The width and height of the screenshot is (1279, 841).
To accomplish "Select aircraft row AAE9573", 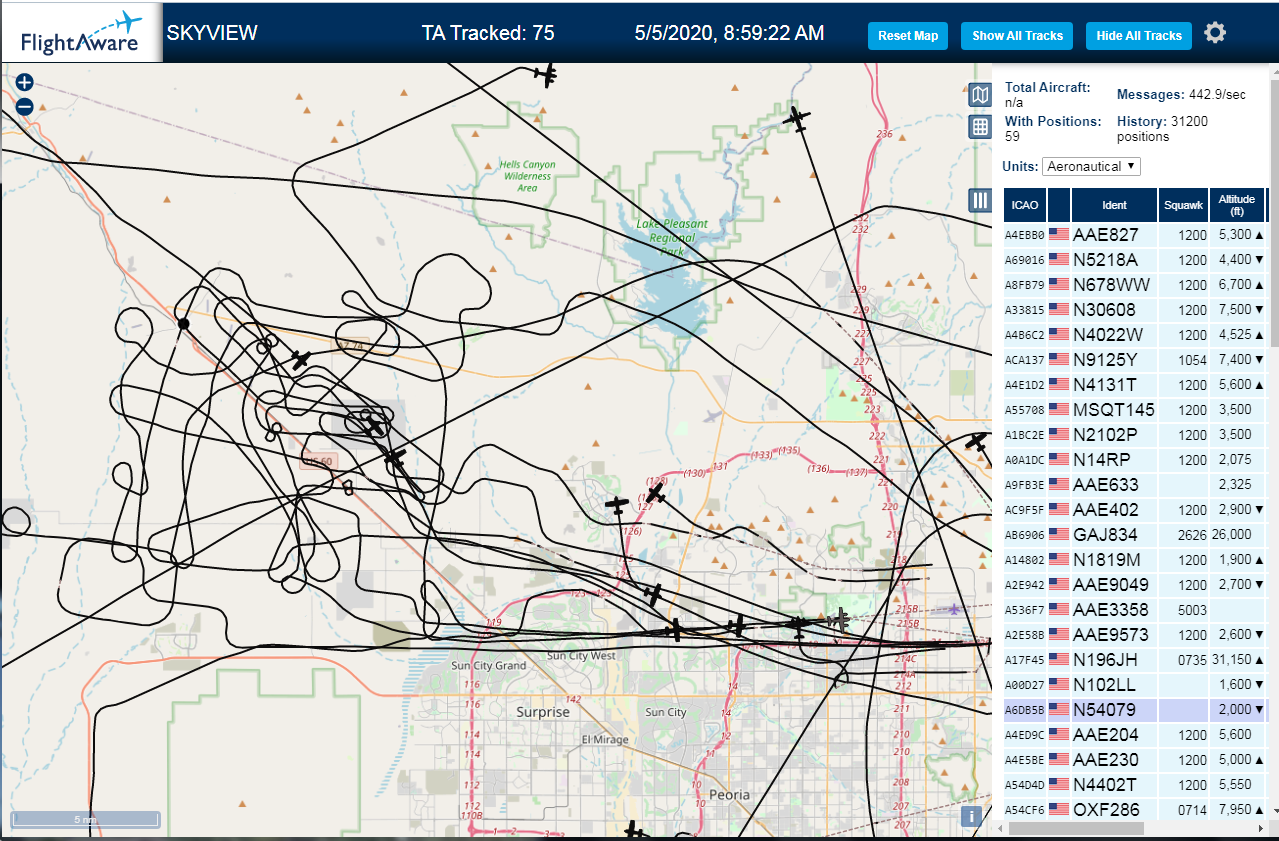I will 1135,635.
